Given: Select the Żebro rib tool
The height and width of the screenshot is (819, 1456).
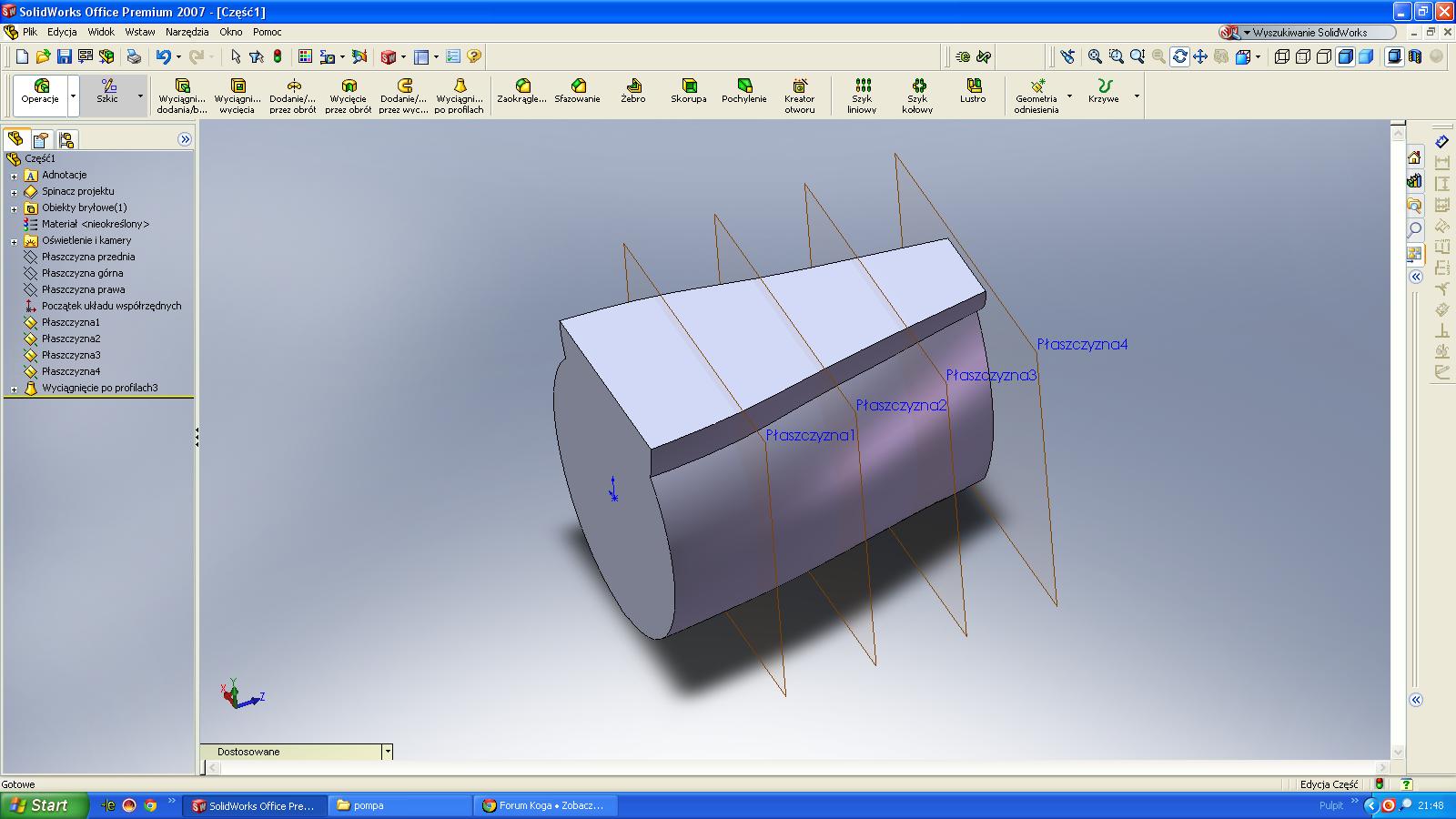Looking at the screenshot, I should [633, 92].
